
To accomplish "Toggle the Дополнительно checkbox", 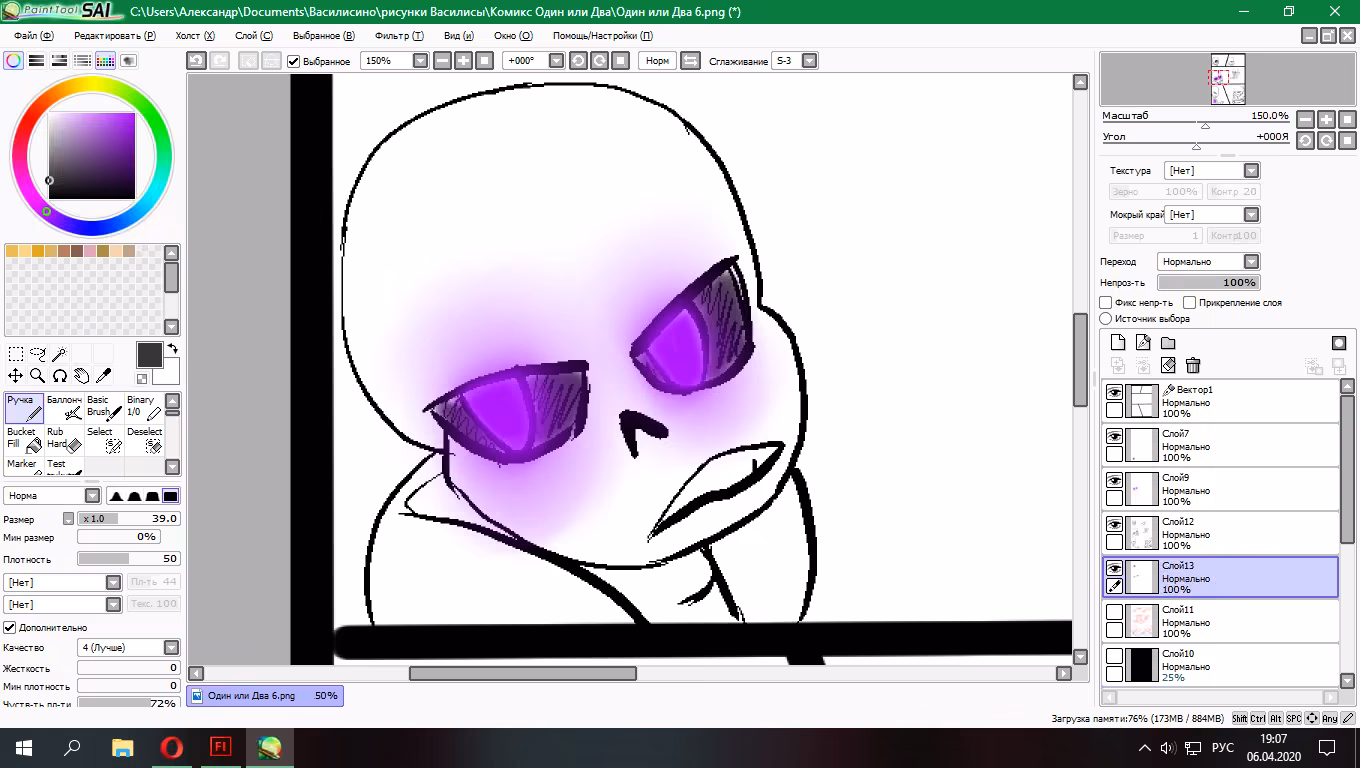I will 10,627.
